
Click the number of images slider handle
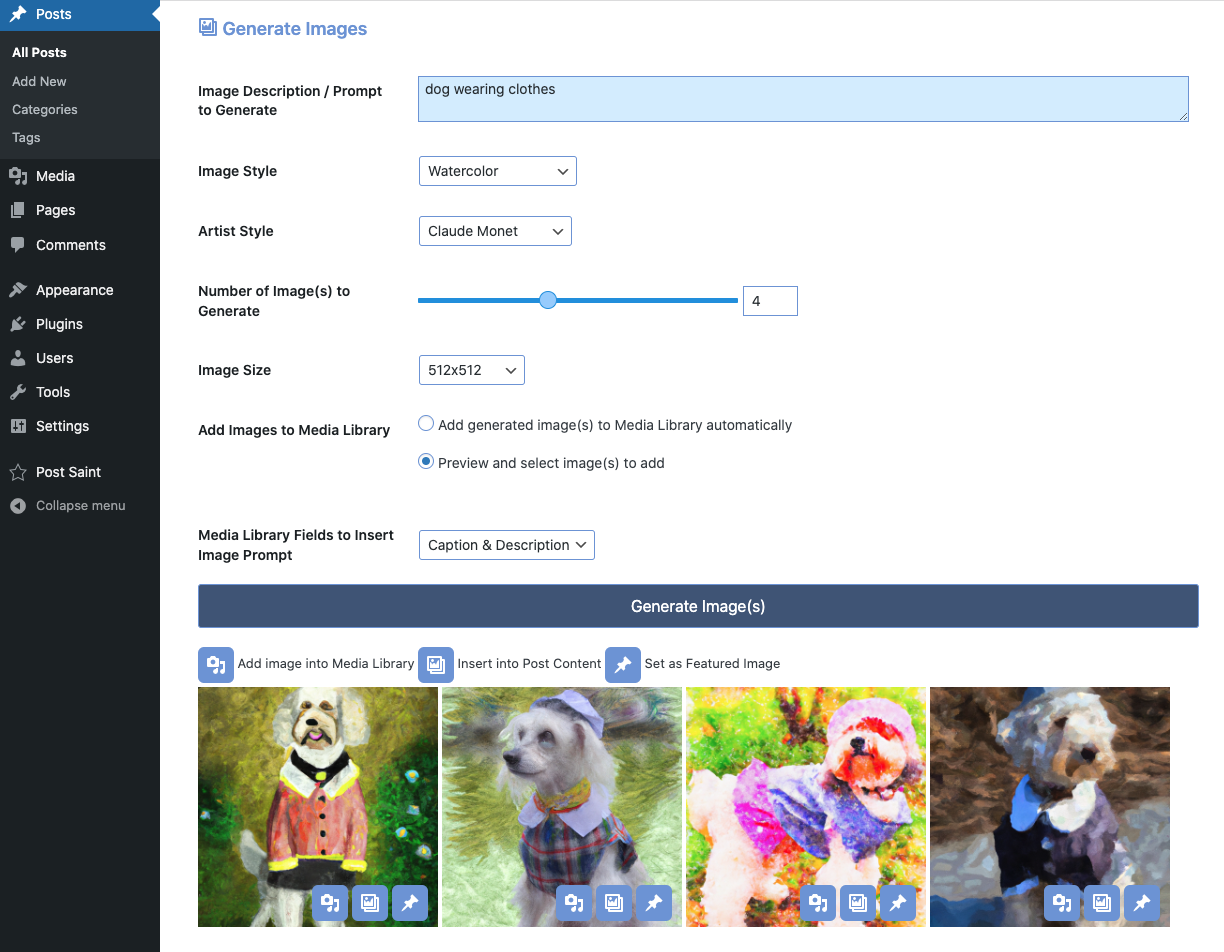[x=548, y=300]
